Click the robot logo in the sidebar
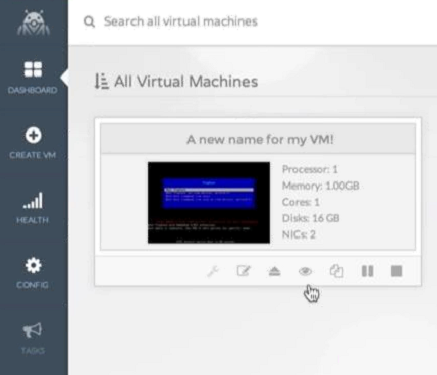Image resolution: width=437 pixels, height=375 pixels. tap(33, 23)
